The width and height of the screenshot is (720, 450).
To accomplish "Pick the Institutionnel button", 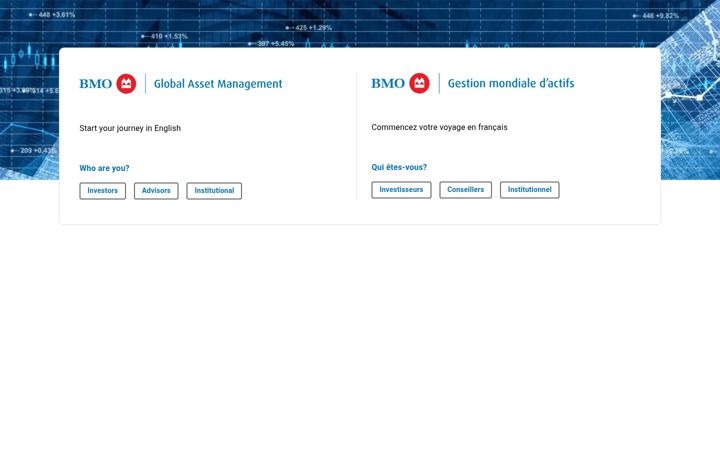I will point(529,190).
